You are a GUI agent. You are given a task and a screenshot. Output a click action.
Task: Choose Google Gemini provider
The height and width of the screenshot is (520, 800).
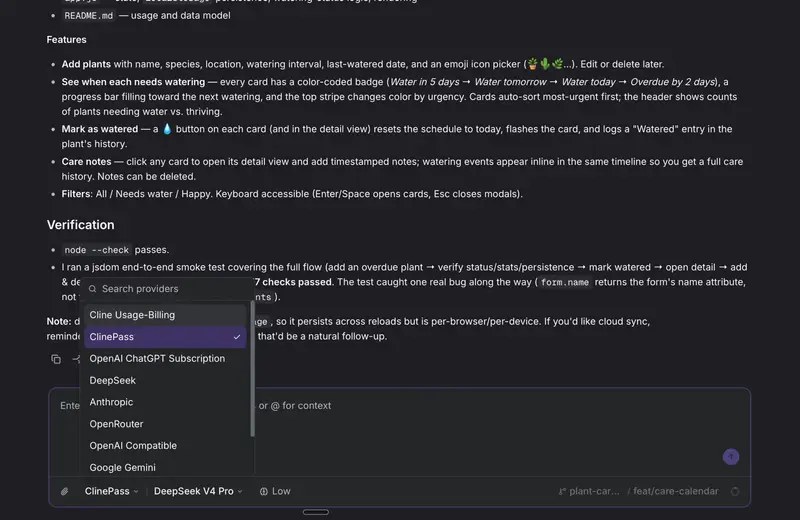click(x=165, y=467)
